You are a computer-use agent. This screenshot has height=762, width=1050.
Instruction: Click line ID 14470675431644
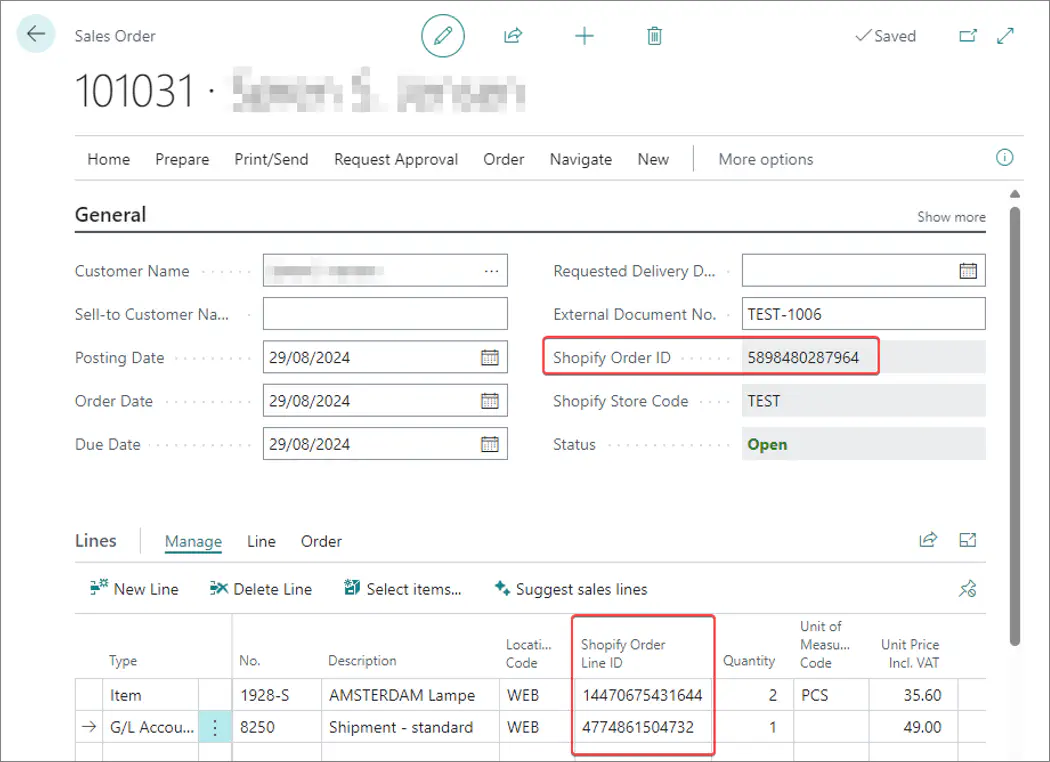coord(642,695)
